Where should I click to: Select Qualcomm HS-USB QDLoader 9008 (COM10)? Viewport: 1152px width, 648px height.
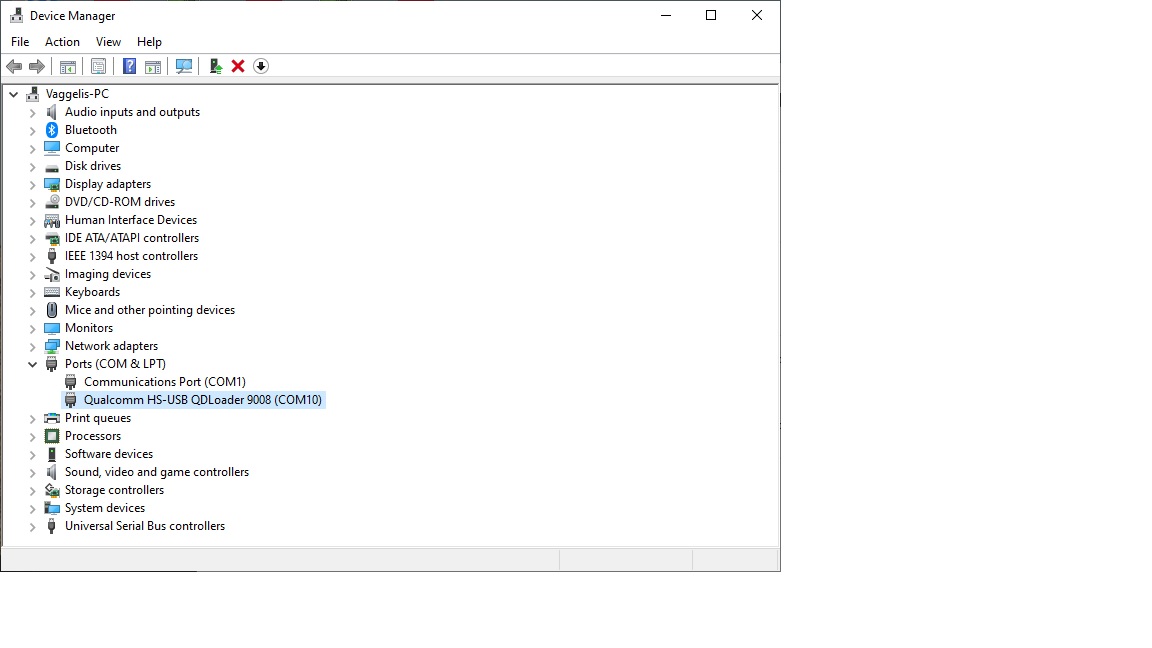click(203, 400)
